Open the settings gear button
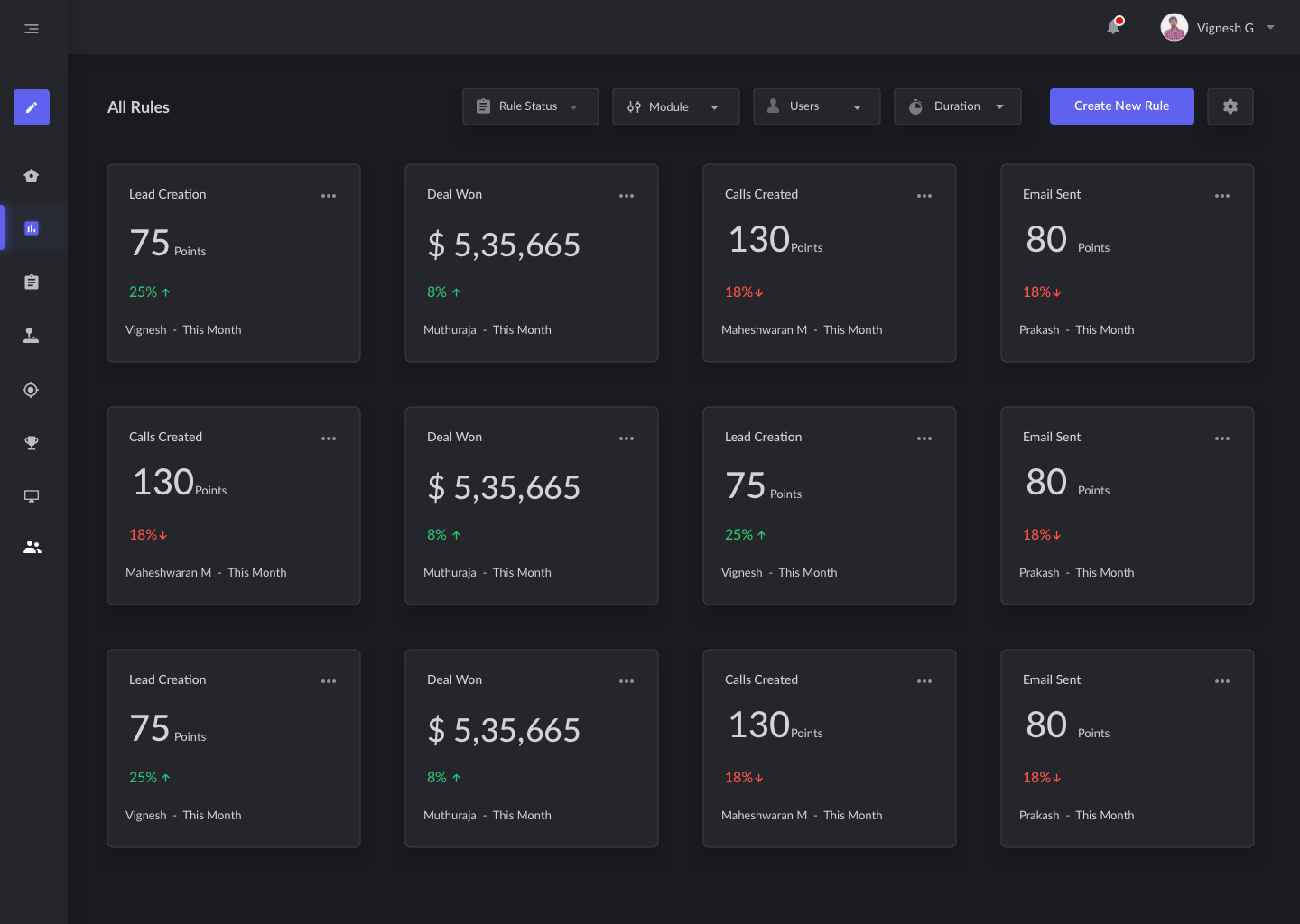 (x=1230, y=106)
